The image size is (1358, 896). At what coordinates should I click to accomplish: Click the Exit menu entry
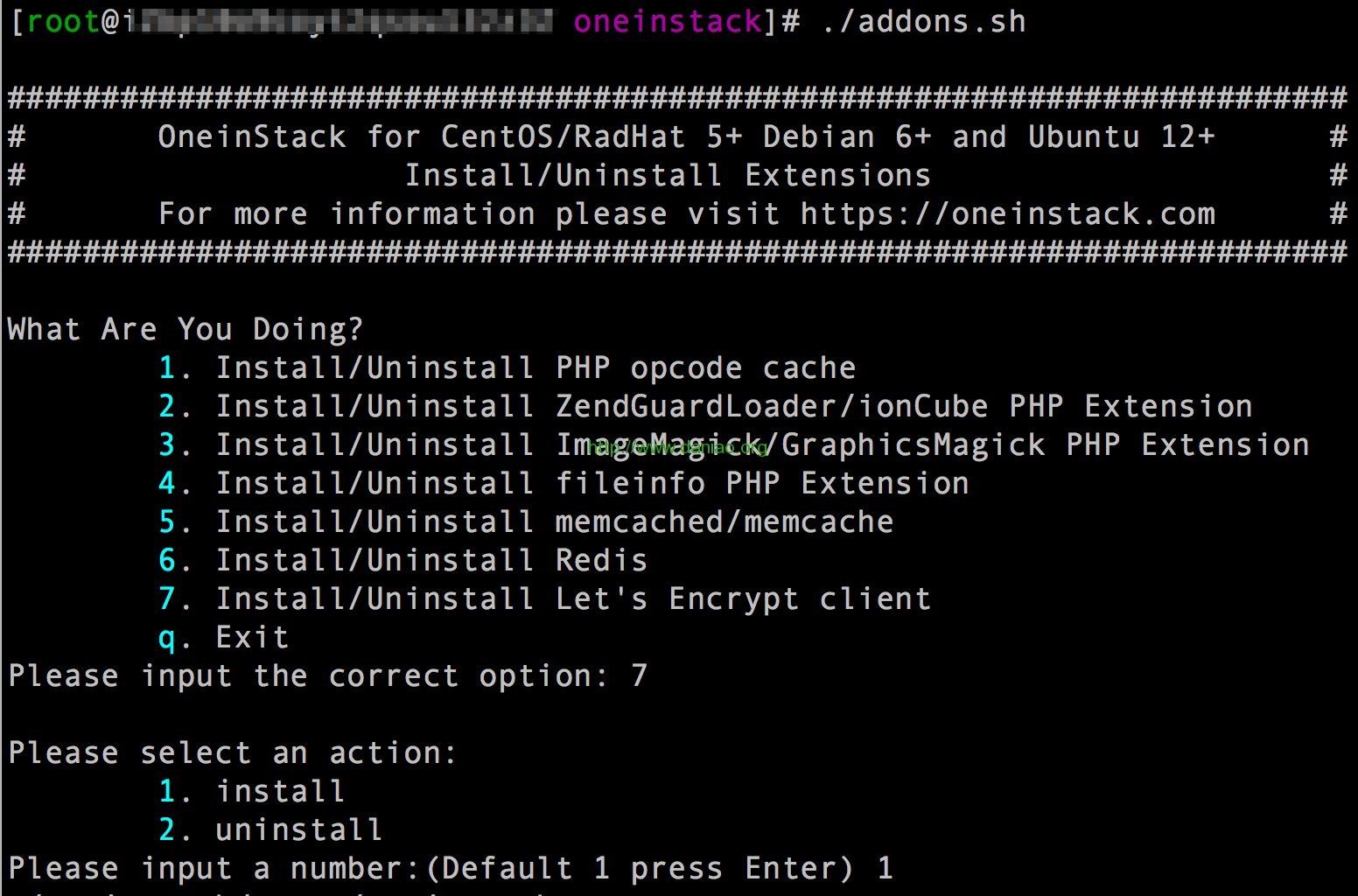223,638
